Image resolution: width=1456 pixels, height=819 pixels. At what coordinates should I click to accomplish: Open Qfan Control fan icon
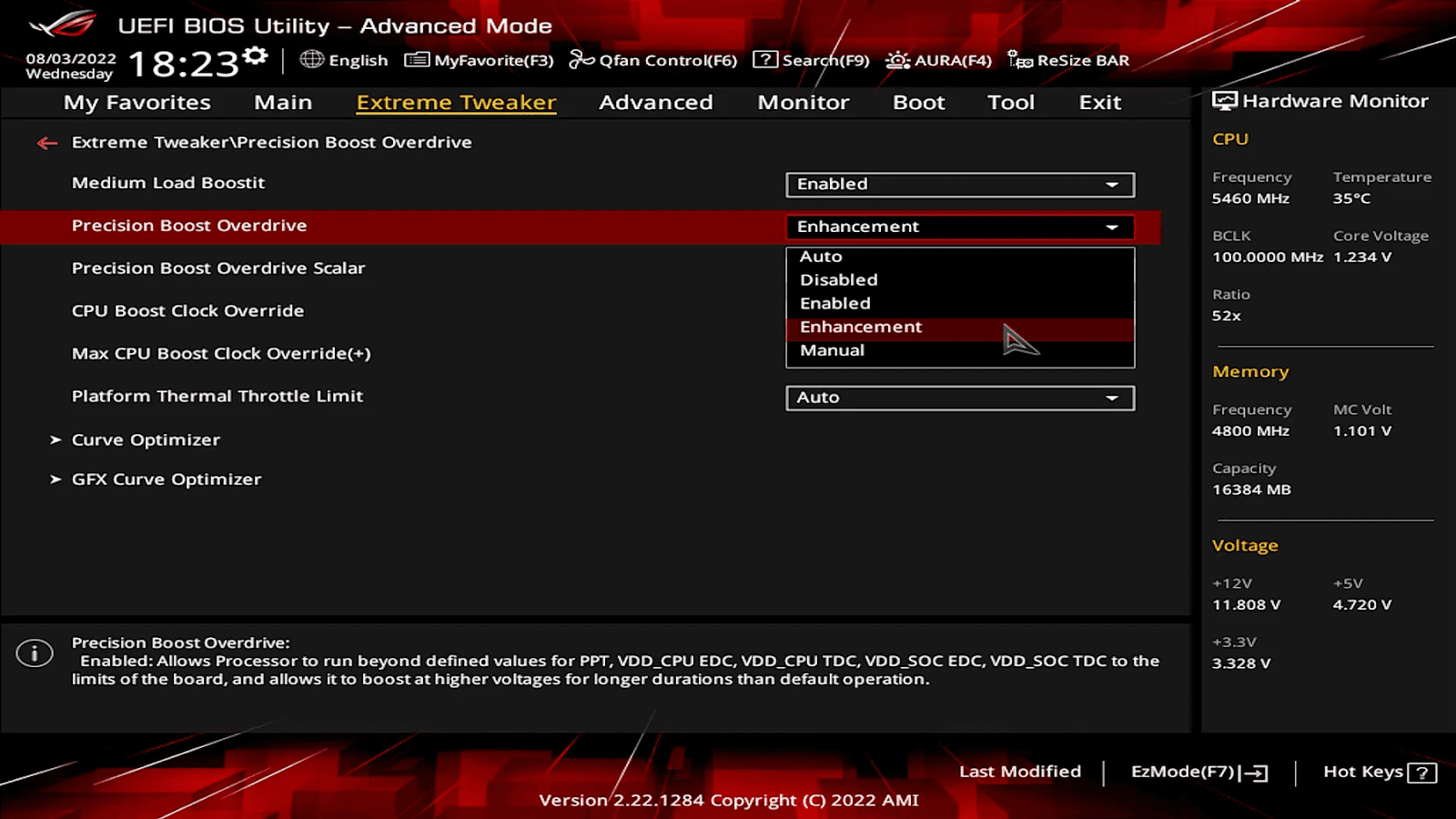click(x=581, y=60)
